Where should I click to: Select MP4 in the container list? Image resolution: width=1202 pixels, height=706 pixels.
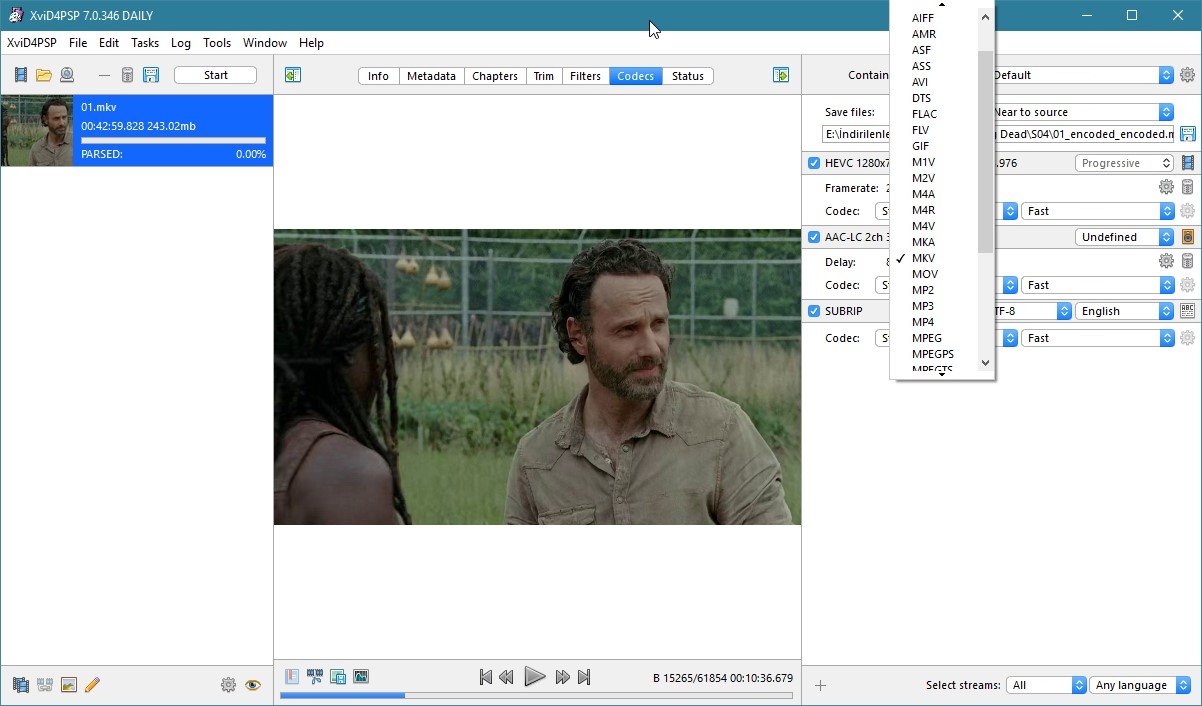coord(923,322)
